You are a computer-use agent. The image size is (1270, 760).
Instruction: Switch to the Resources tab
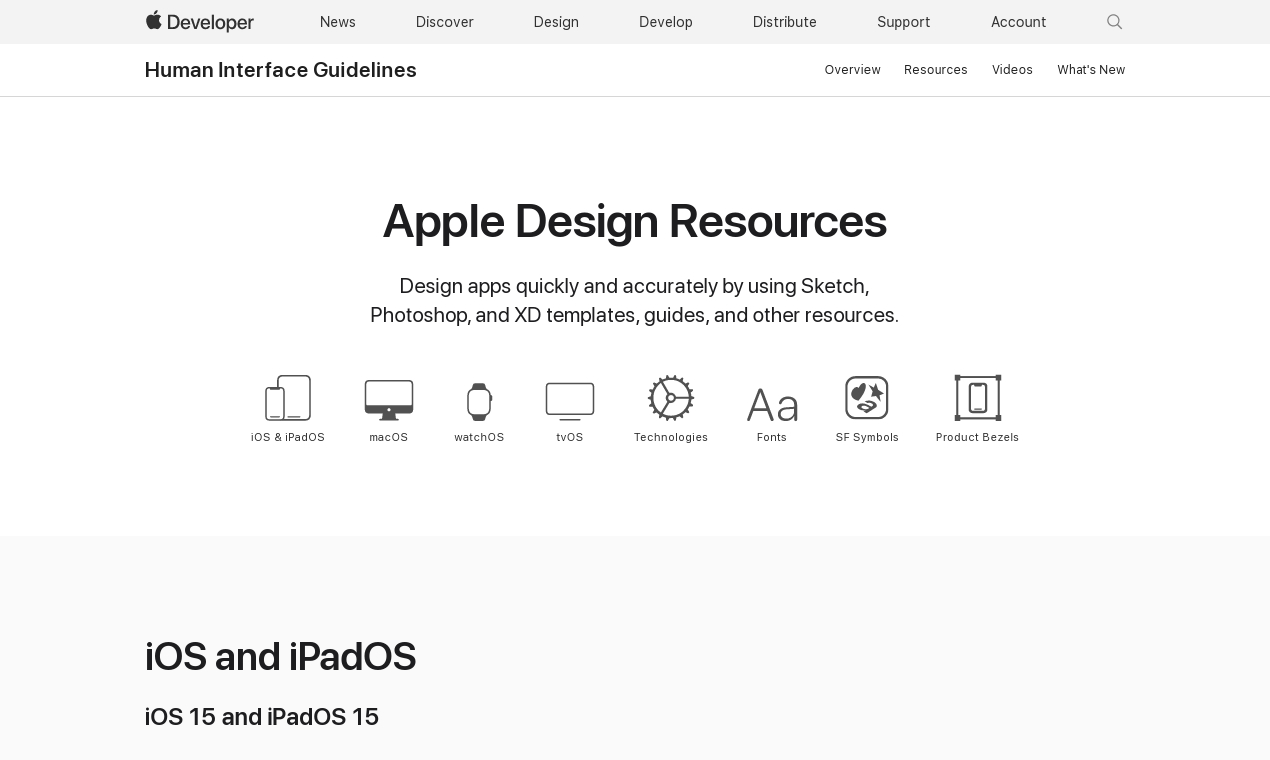click(x=935, y=70)
